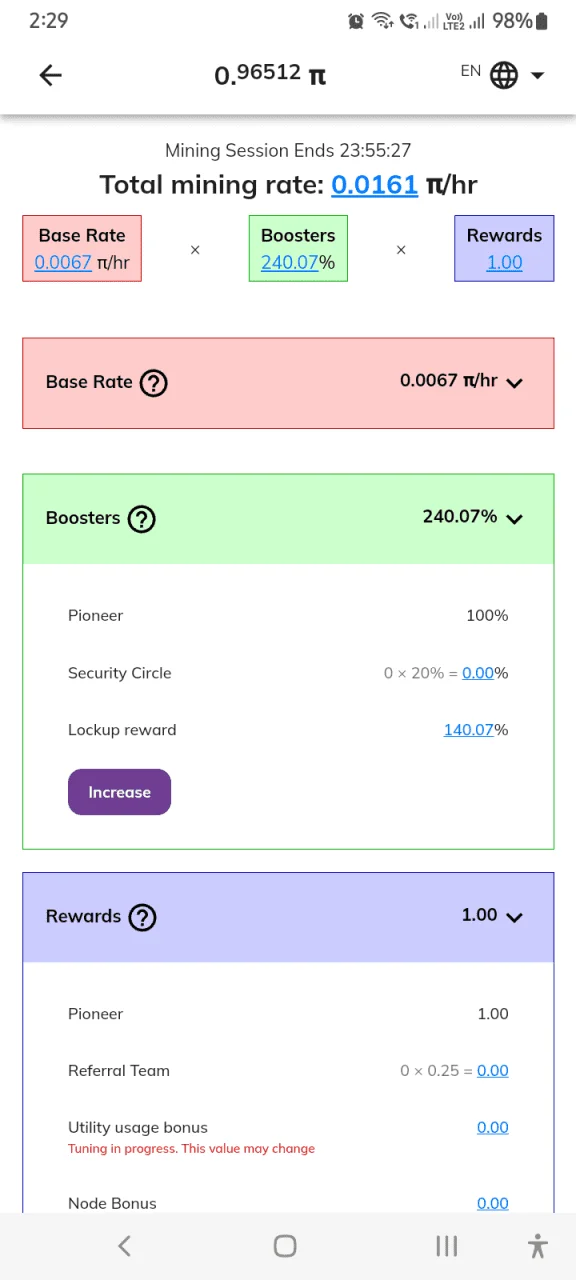Click Security Circle 0.00 link
The width and height of the screenshot is (576, 1280).
click(478, 673)
